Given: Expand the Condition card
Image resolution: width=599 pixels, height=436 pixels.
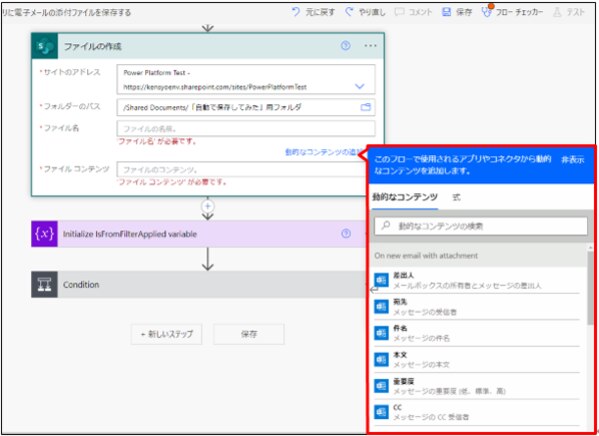Looking at the screenshot, I should tap(199, 285).
